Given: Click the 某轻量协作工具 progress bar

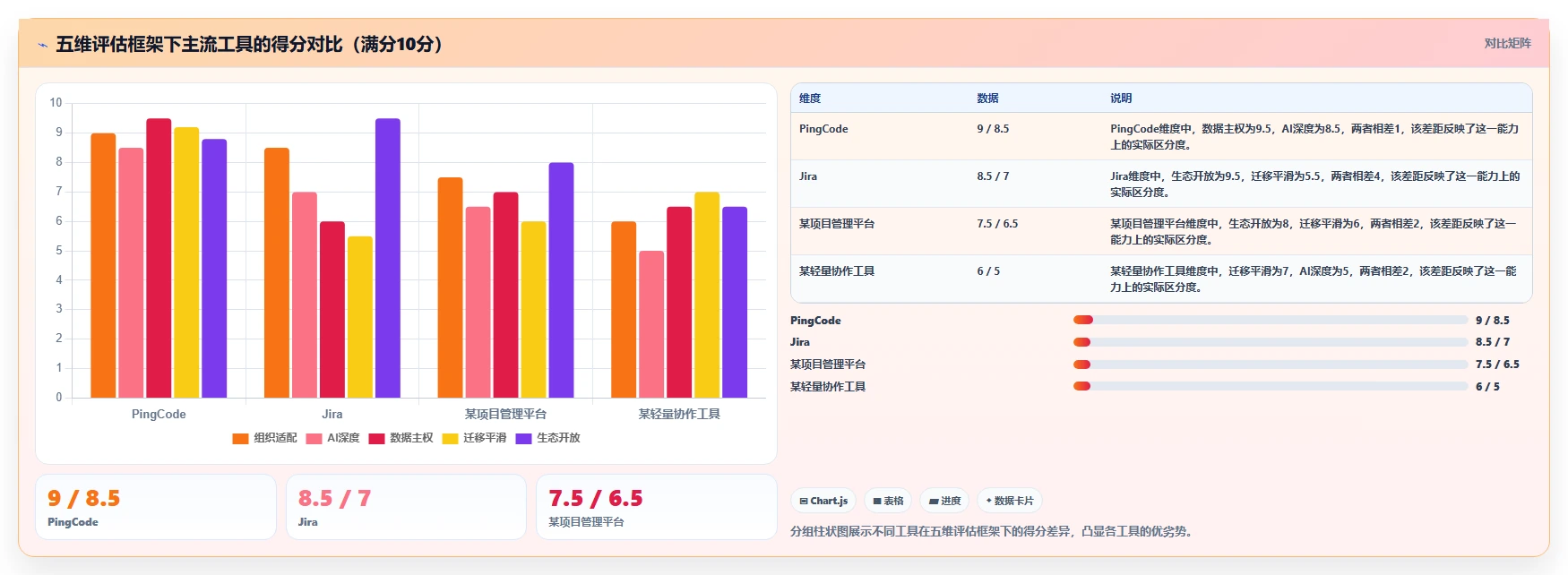Looking at the screenshot, I should pos(1271,386).
